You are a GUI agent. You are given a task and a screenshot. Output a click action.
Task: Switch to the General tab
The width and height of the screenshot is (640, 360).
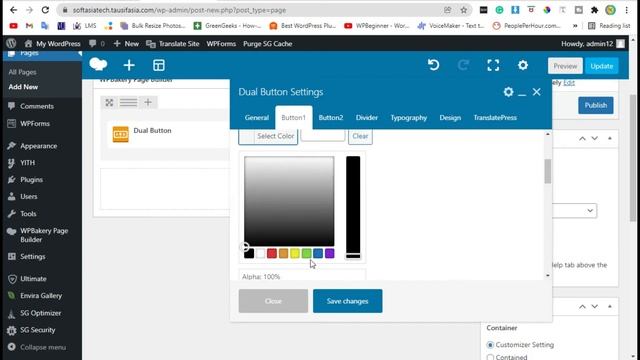pos(257,118)
